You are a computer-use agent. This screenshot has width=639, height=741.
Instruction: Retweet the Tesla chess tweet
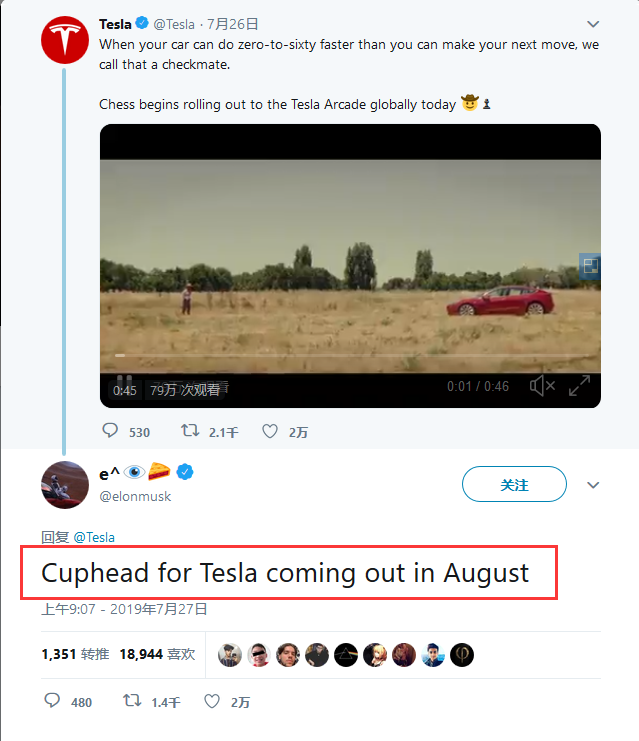tap(189, 432)
